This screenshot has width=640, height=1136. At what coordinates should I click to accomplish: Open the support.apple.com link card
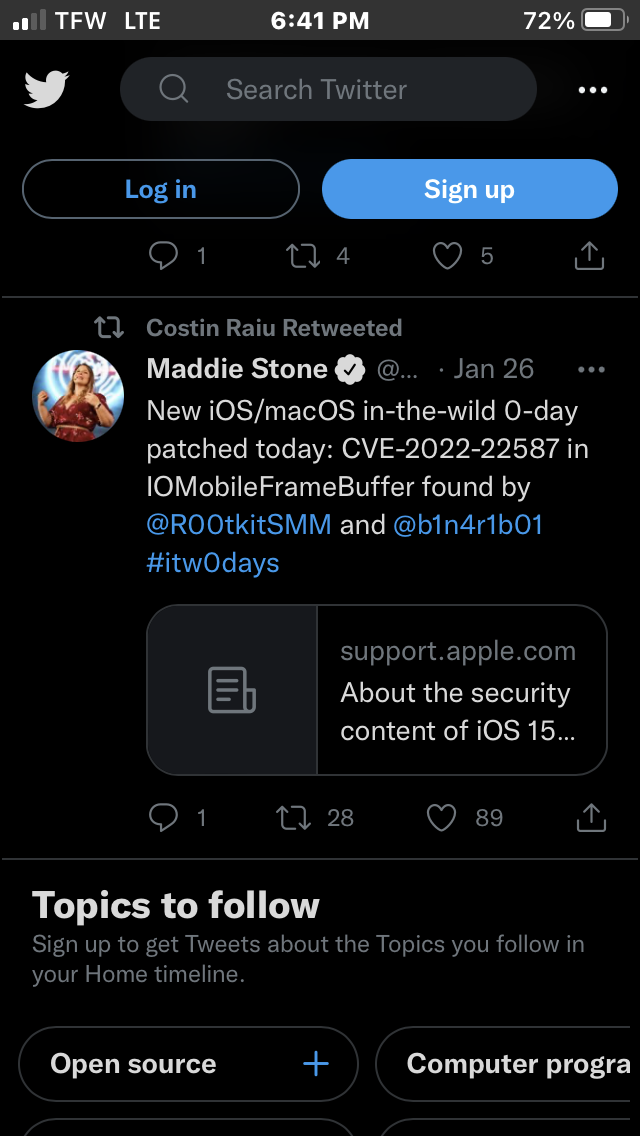pos(377,690)
